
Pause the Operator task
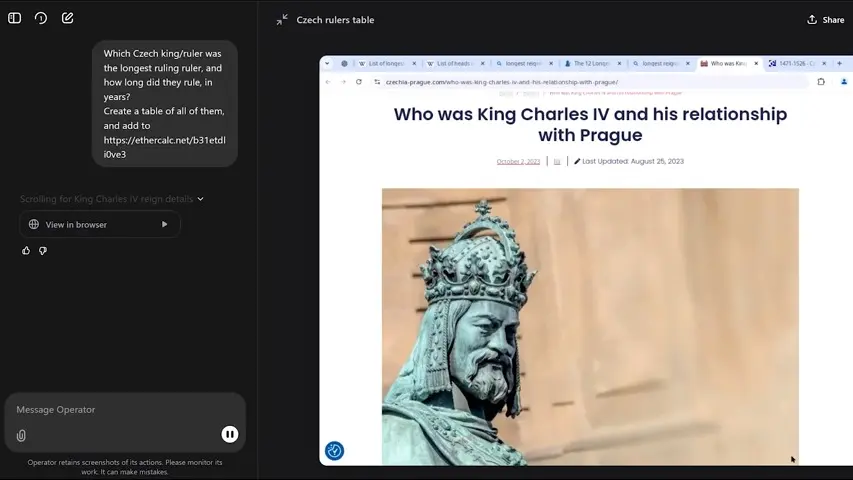click(230, 434)
